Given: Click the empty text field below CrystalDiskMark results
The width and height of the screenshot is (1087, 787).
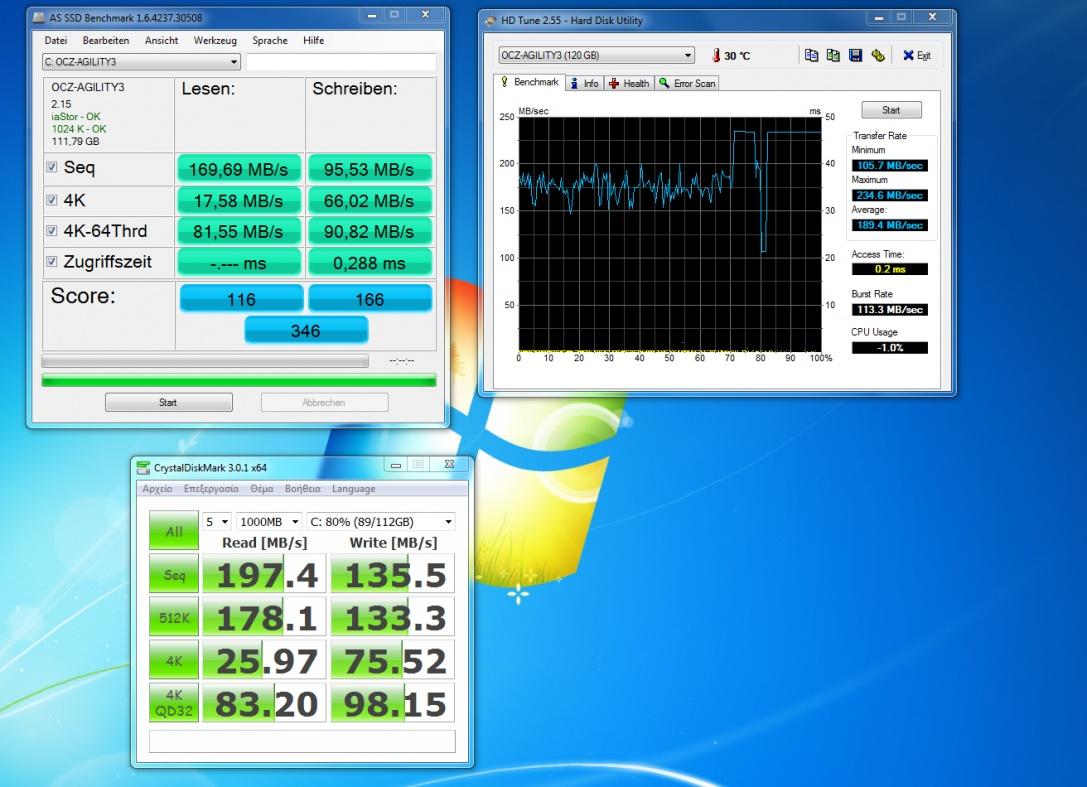Looking at the screenshot, I should click(302, 741).
